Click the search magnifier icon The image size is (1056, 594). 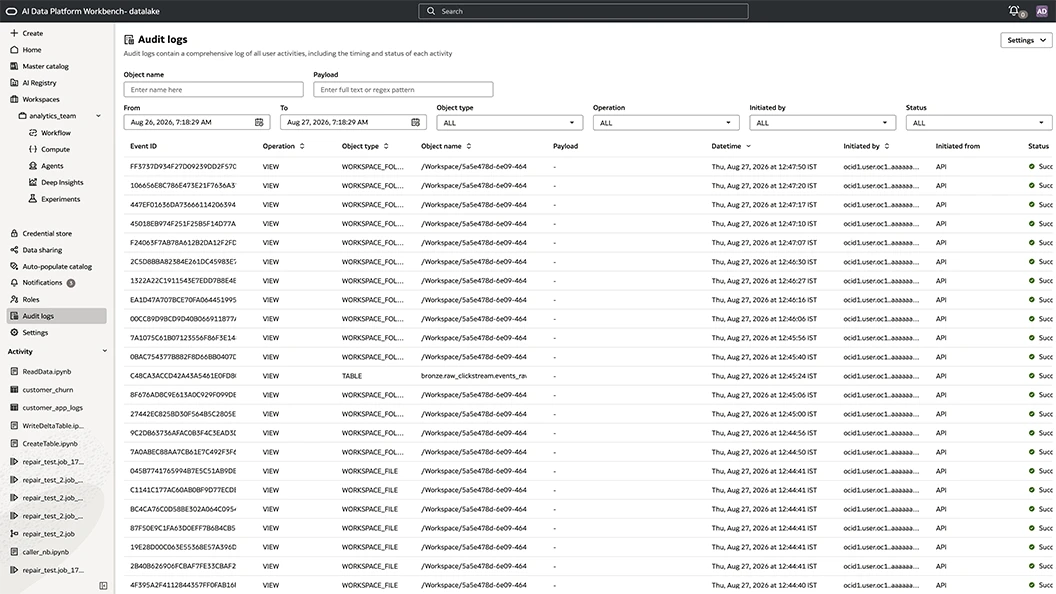tap(431, 11)
